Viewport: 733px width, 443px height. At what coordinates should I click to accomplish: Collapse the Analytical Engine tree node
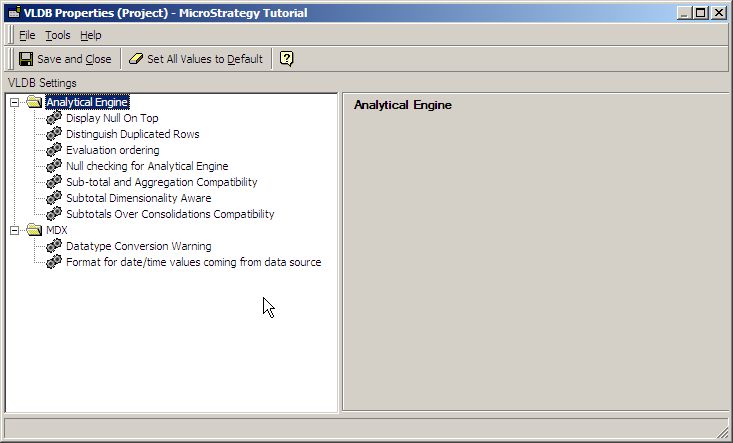(15, 102)
